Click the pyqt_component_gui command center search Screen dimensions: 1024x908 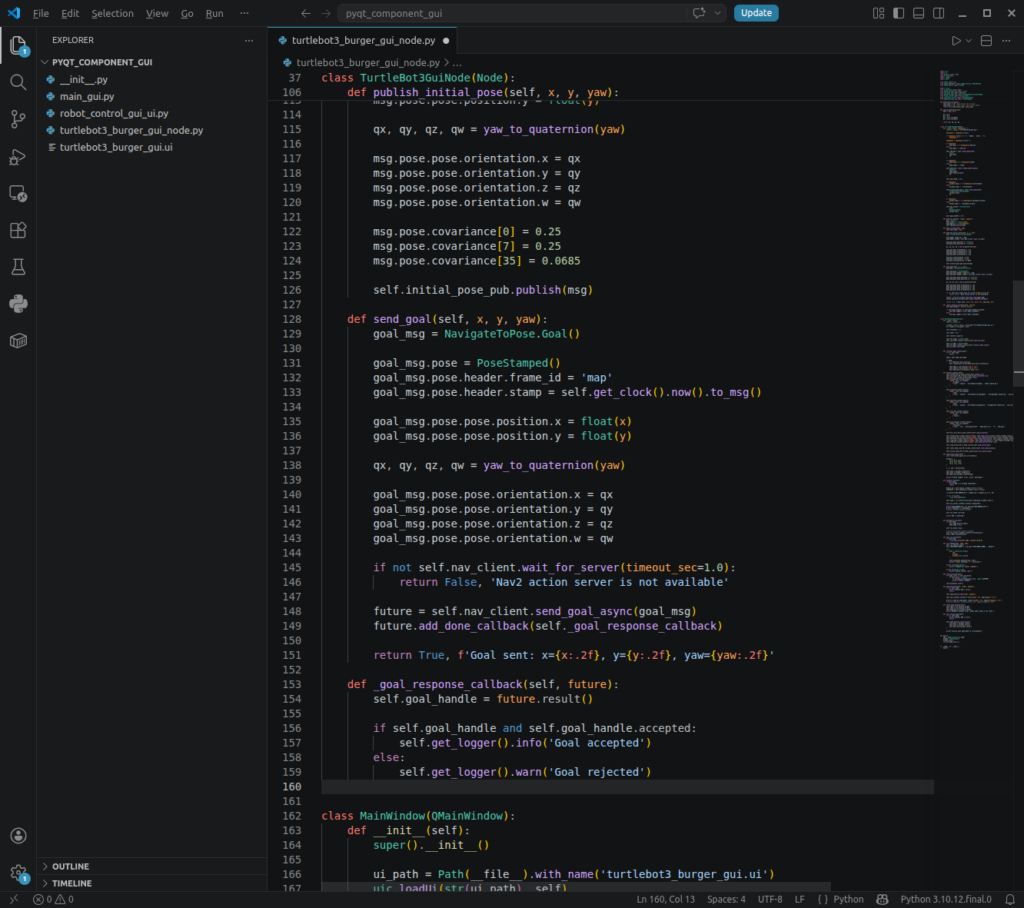(513, 13)
